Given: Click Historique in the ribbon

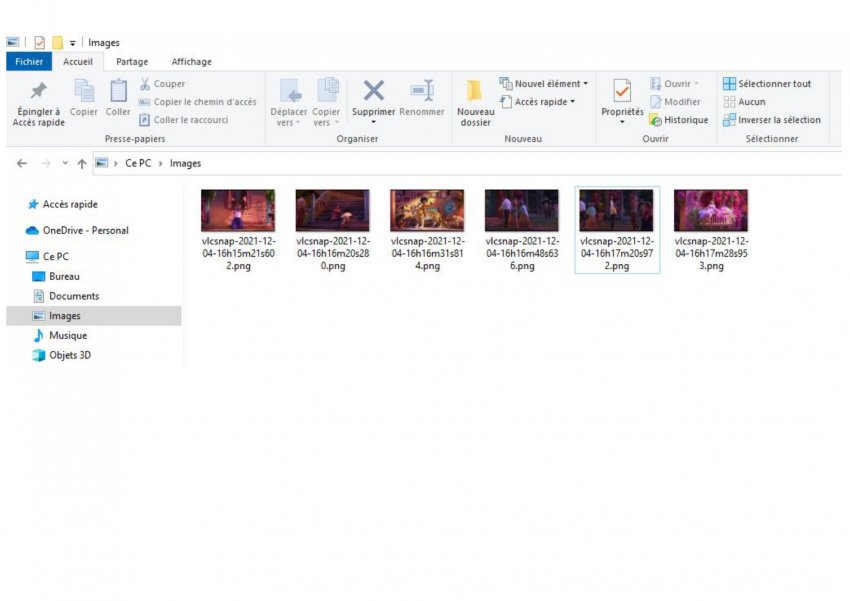Looking at the screenshot, I should coord(679,120).
